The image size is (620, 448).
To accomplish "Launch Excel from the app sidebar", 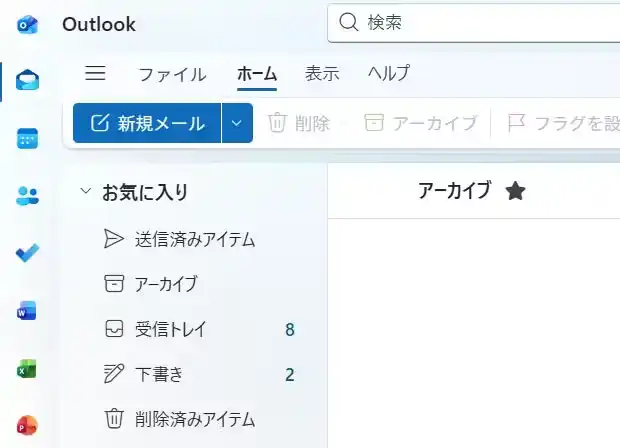I will point(27,369).
